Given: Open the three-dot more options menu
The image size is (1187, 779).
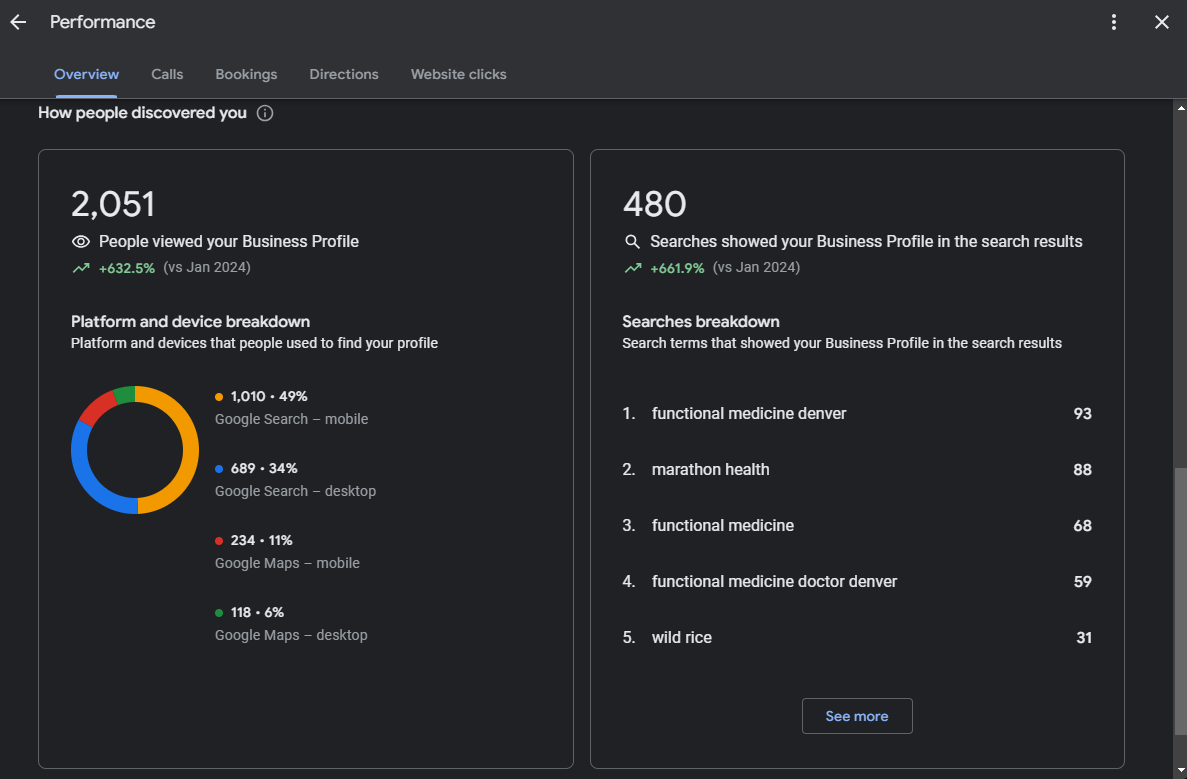Looking at the screenshot, I should (1114, 22).
